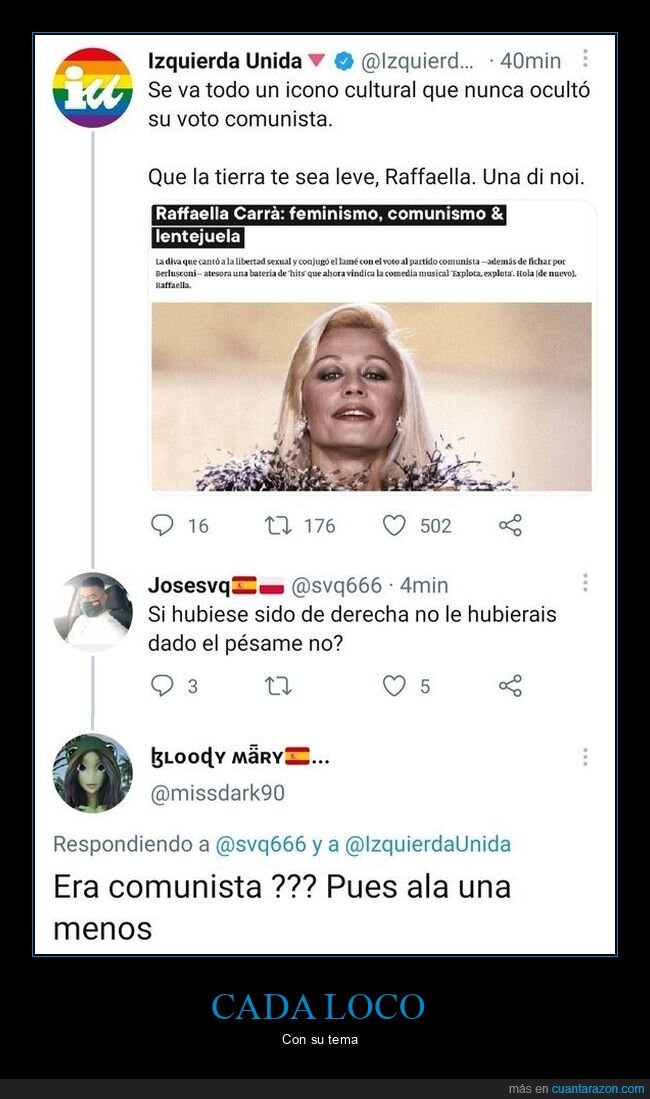Open the Izquierda Unida profile avatar
This screenshot has height=1099, width=650.
point(93,88)
